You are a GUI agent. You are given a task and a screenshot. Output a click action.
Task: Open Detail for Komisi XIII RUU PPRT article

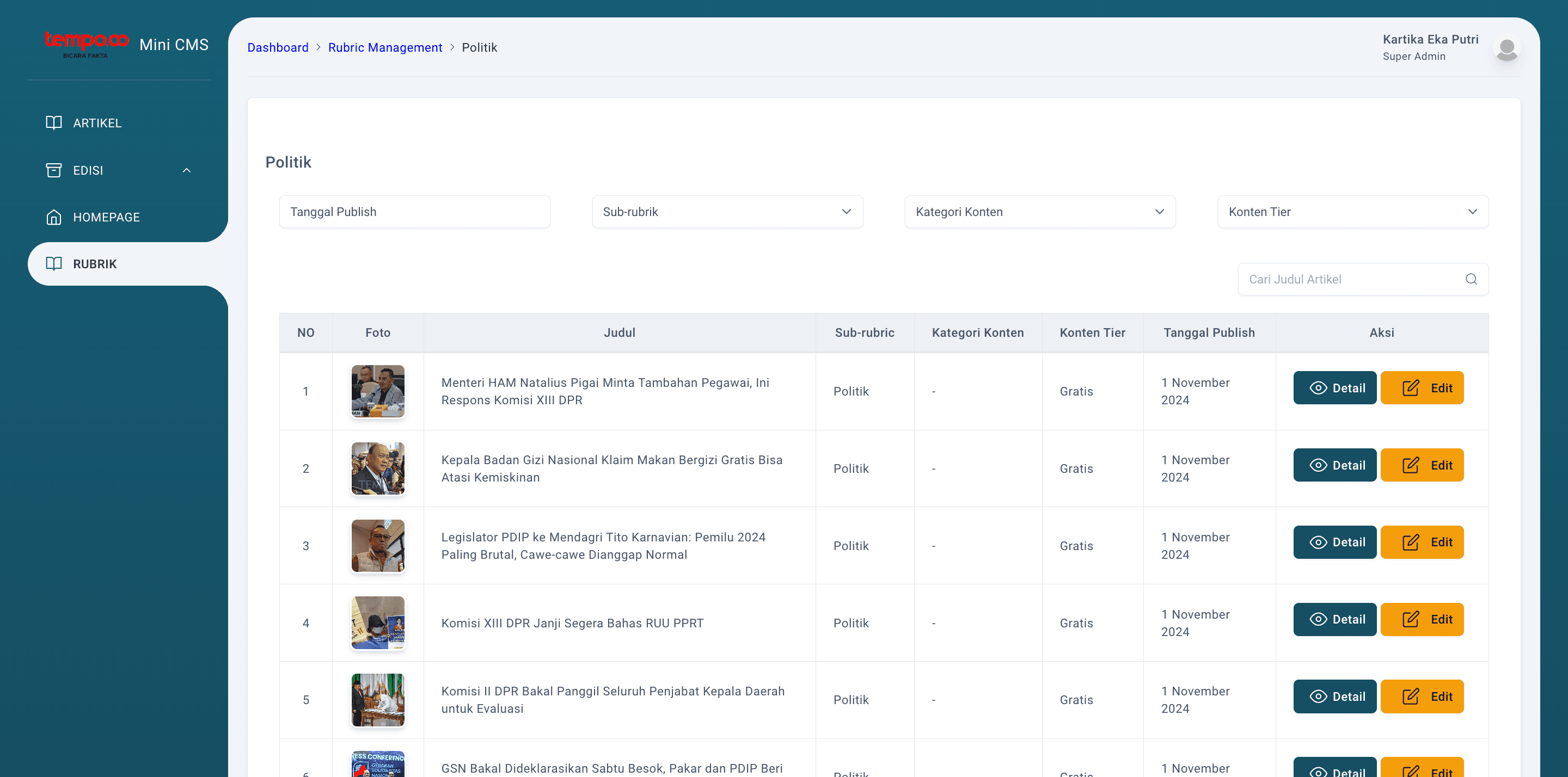(x=1334, y=619)
